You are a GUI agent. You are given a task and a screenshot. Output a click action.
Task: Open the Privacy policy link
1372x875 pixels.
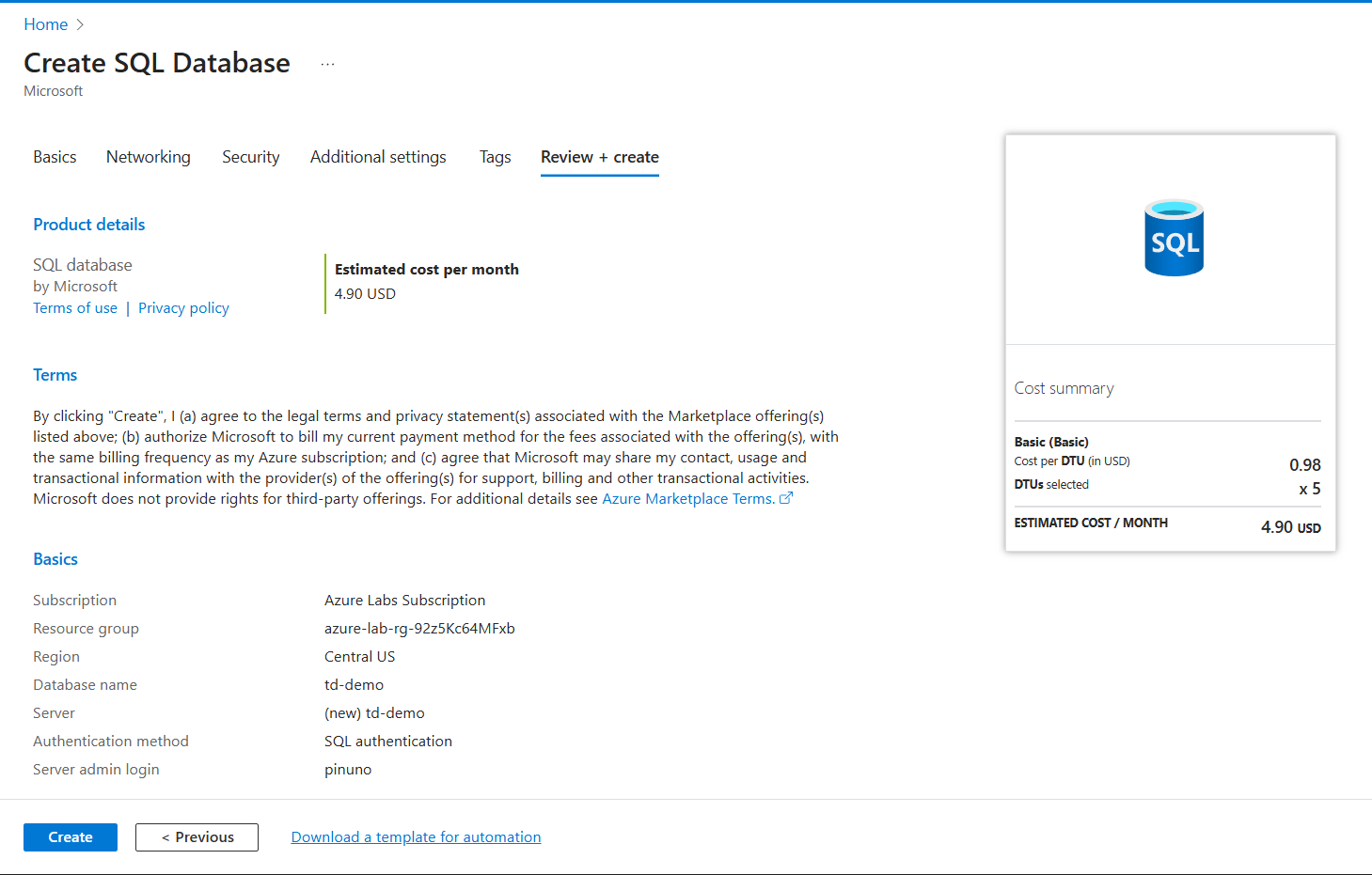(183, 308)
